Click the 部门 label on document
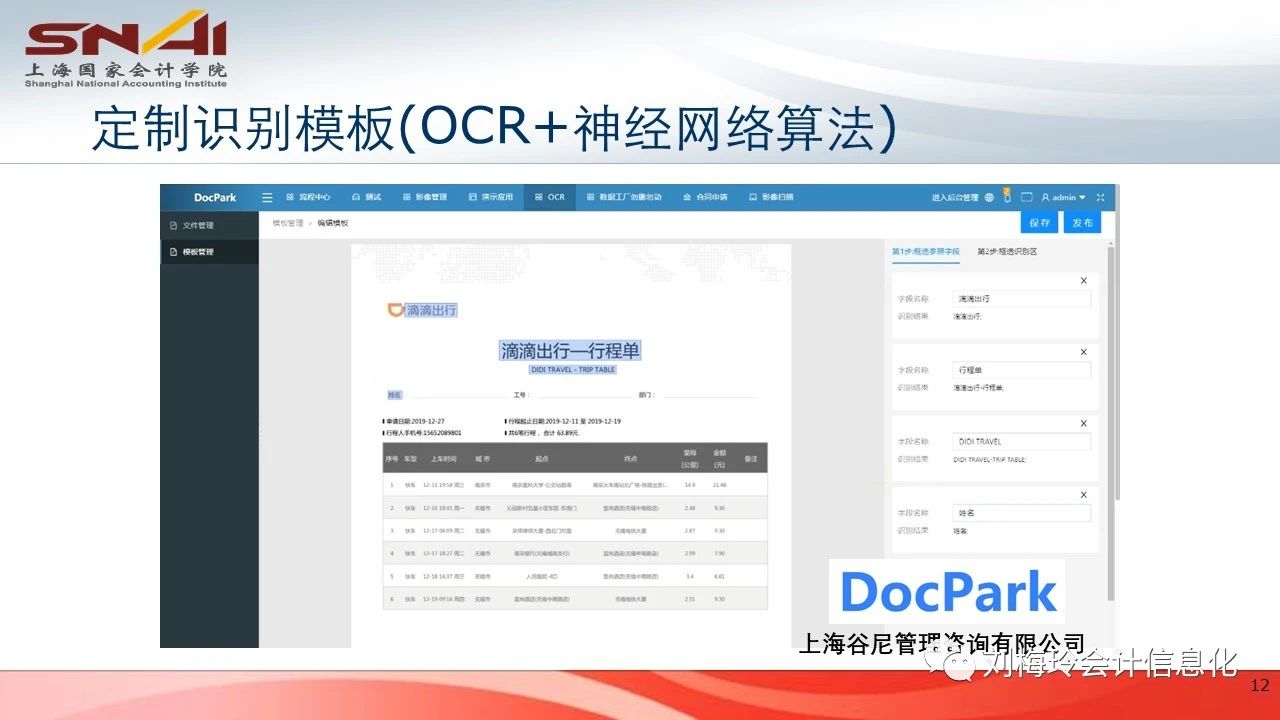 (646, 395)
